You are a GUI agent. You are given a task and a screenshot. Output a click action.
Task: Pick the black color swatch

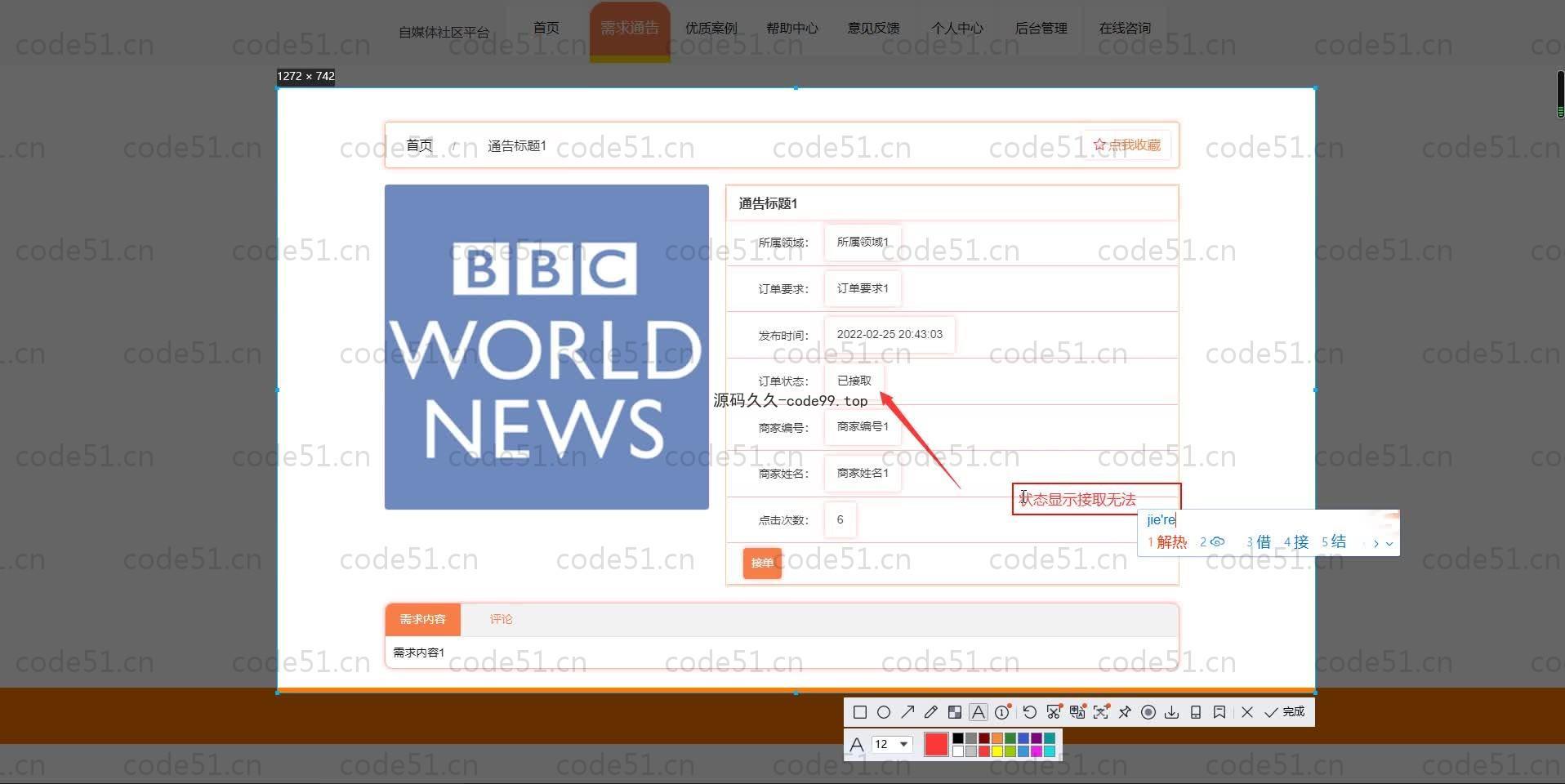coord(957,738)
